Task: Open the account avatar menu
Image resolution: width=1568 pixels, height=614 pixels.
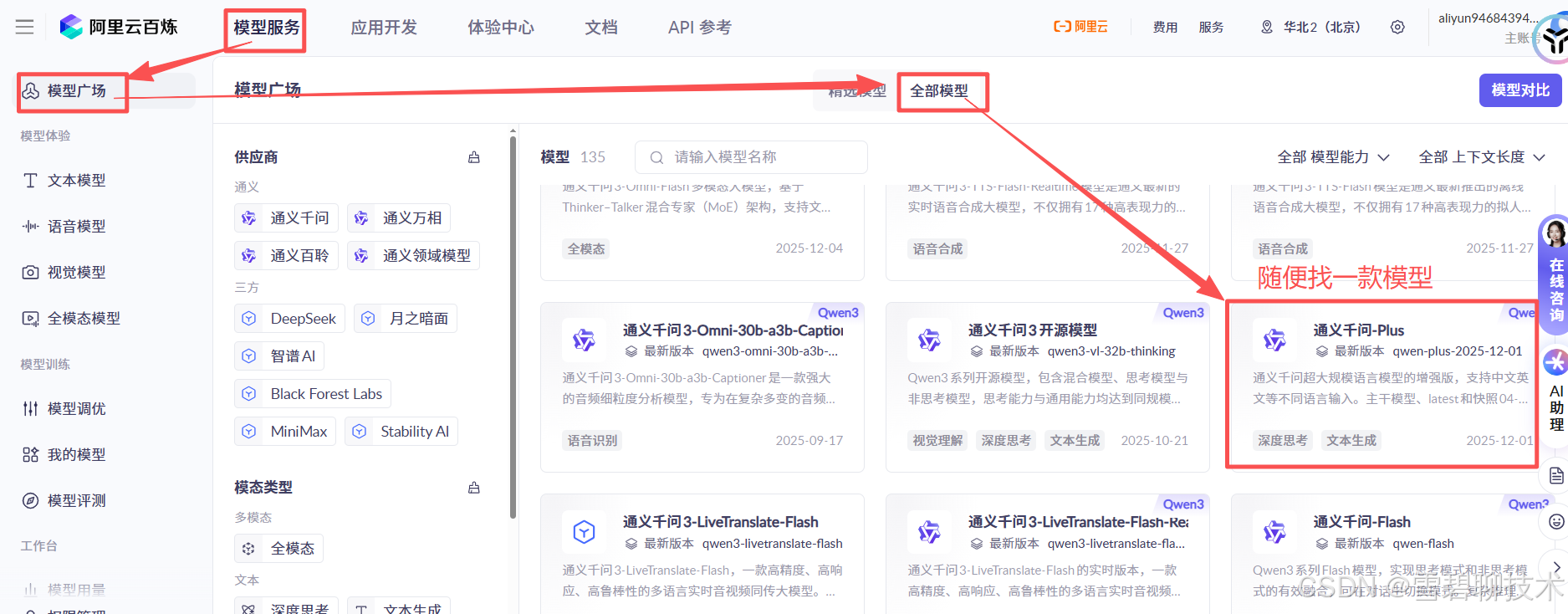Action: pyautogui.click(x=1552, y=39)
